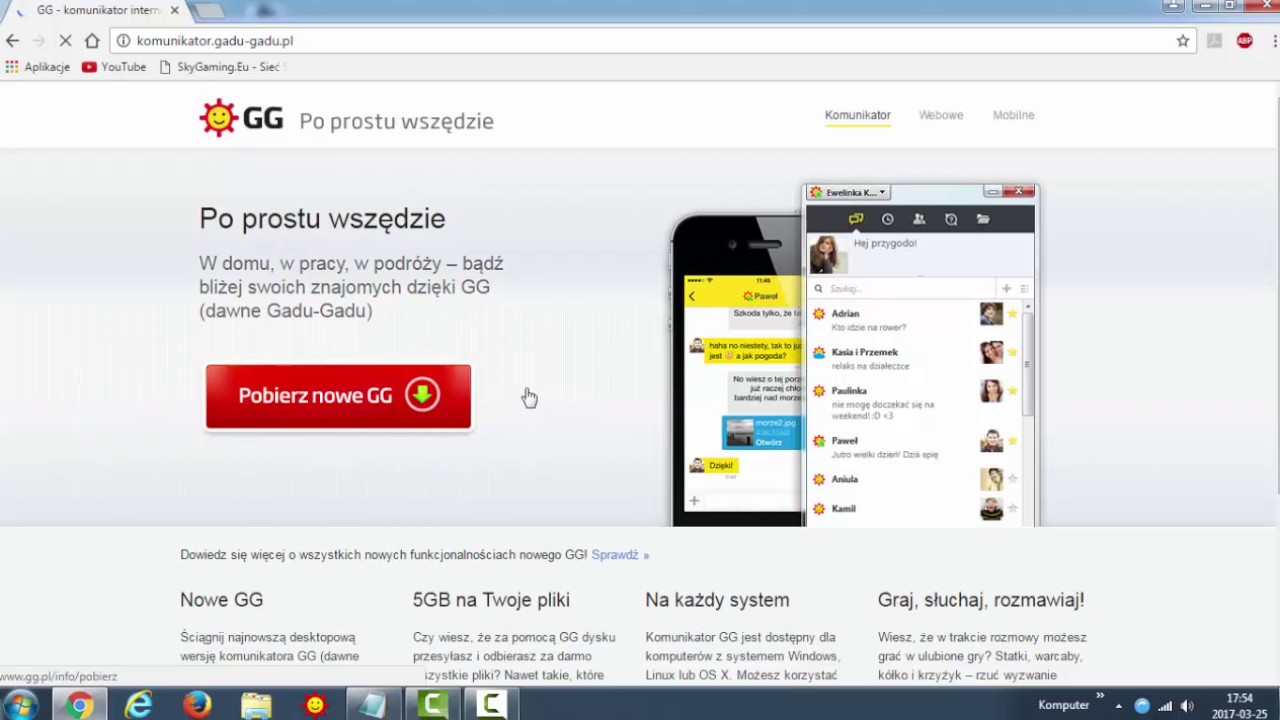1280x720 pixels.
Task: Click the Na każdy system heading
Action: tap(717, 600)
